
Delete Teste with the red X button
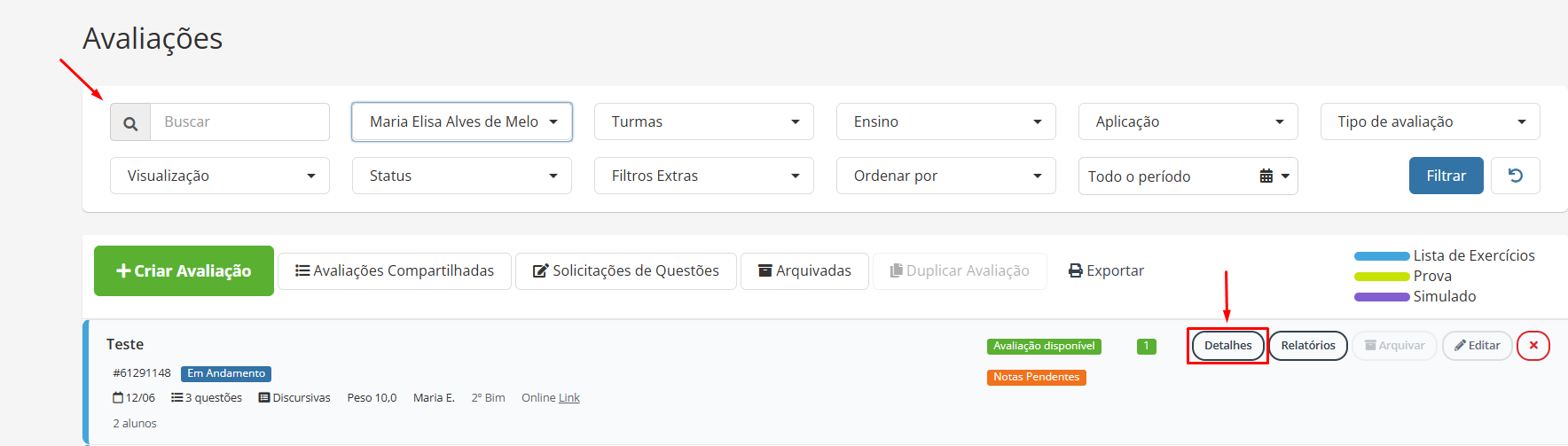click(1533, 346)
